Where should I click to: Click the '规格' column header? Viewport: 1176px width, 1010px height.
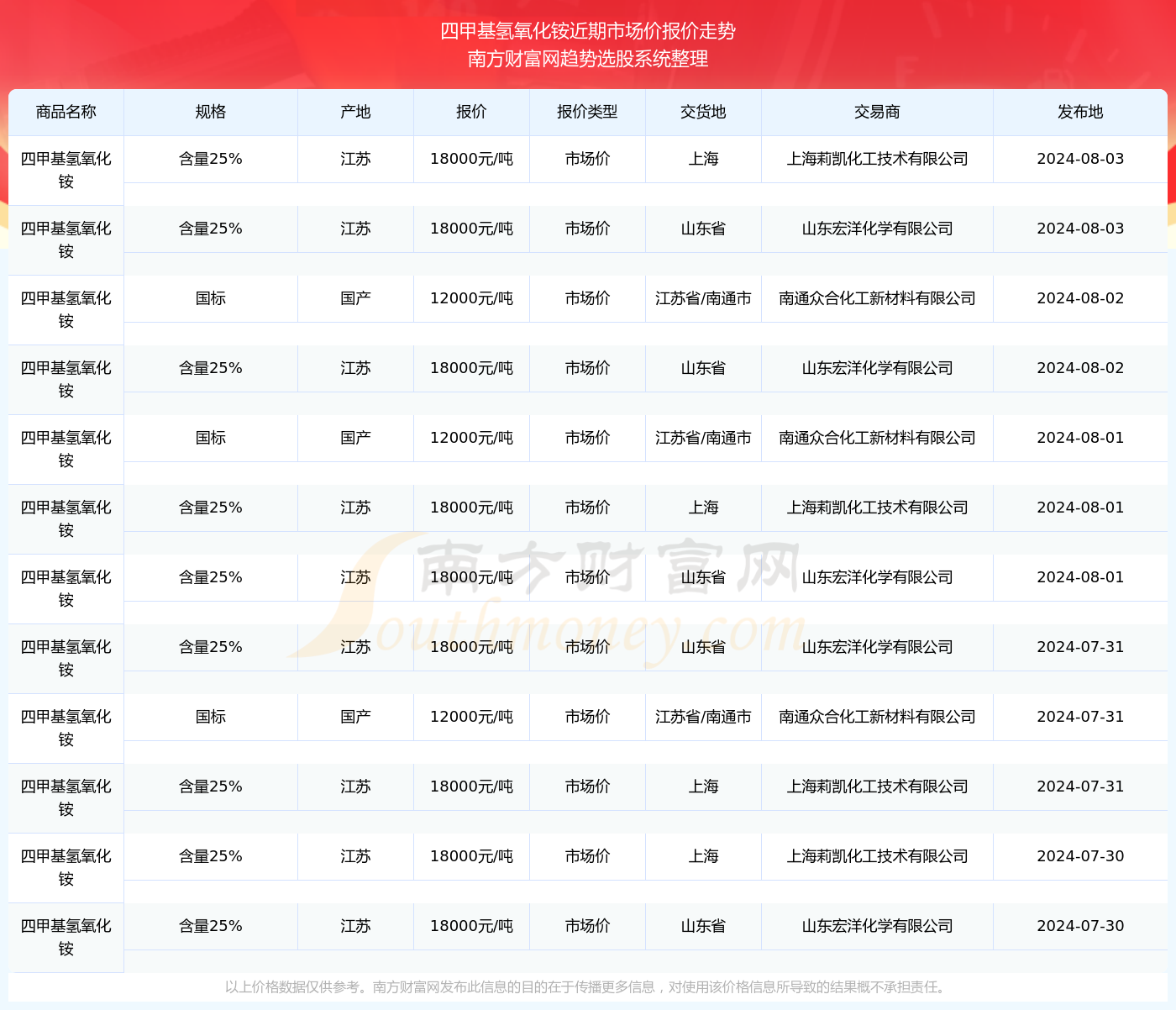click(x=211, y=112)
